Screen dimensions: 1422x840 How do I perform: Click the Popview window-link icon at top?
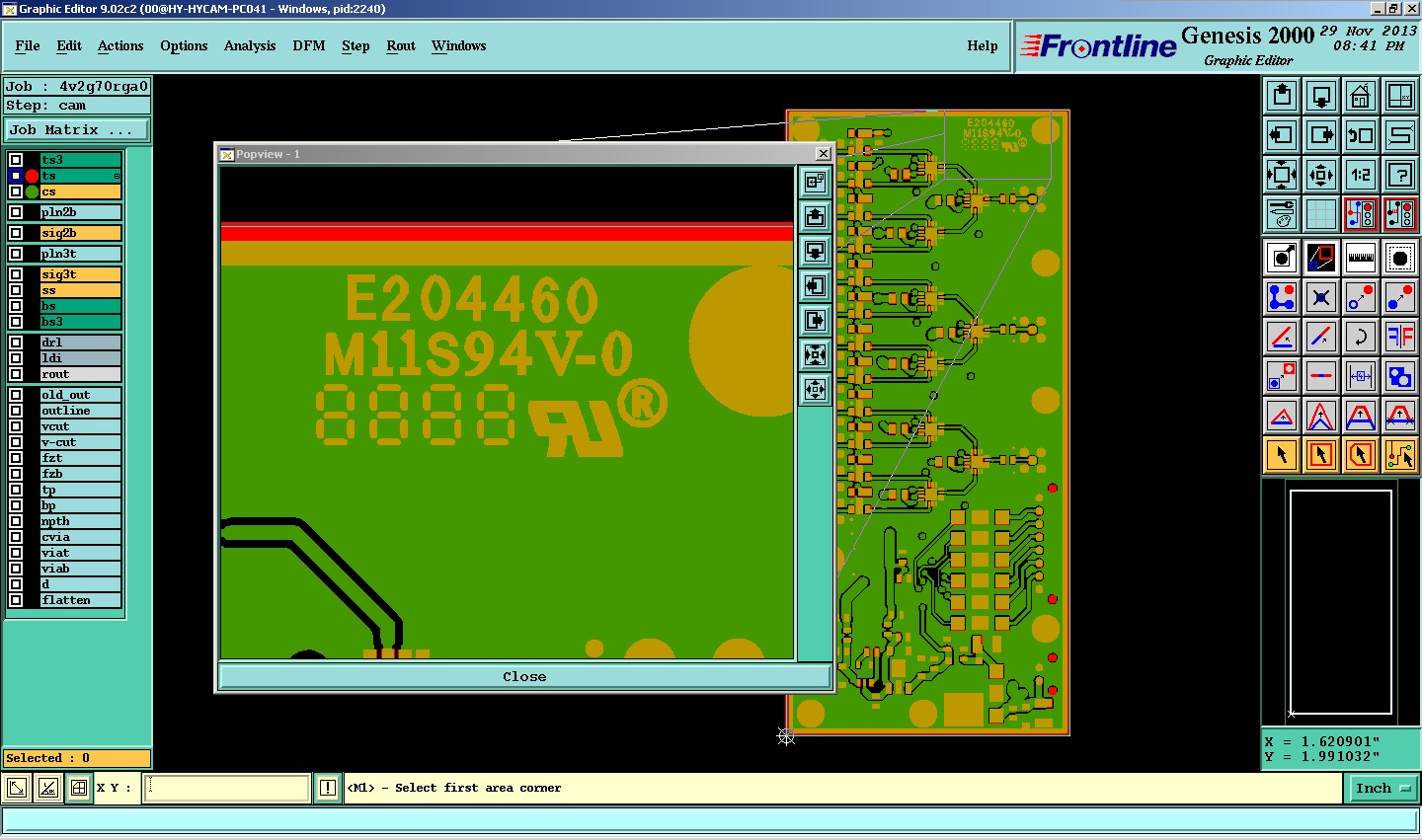(815, 182)
